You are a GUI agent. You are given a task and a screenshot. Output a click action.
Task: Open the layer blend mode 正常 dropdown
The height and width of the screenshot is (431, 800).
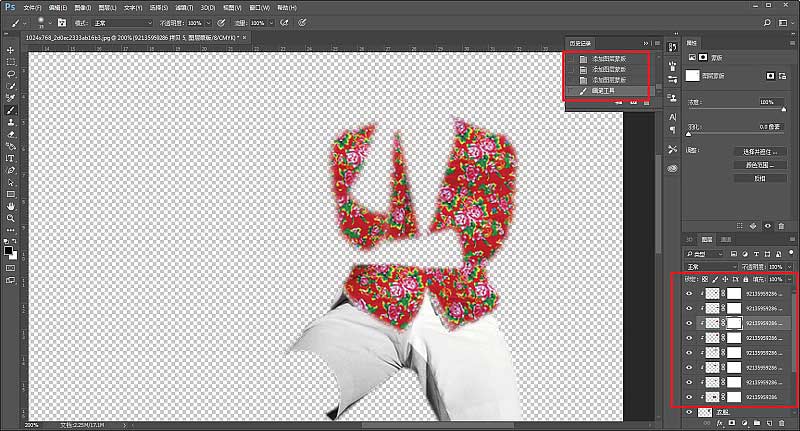[710, 267]
